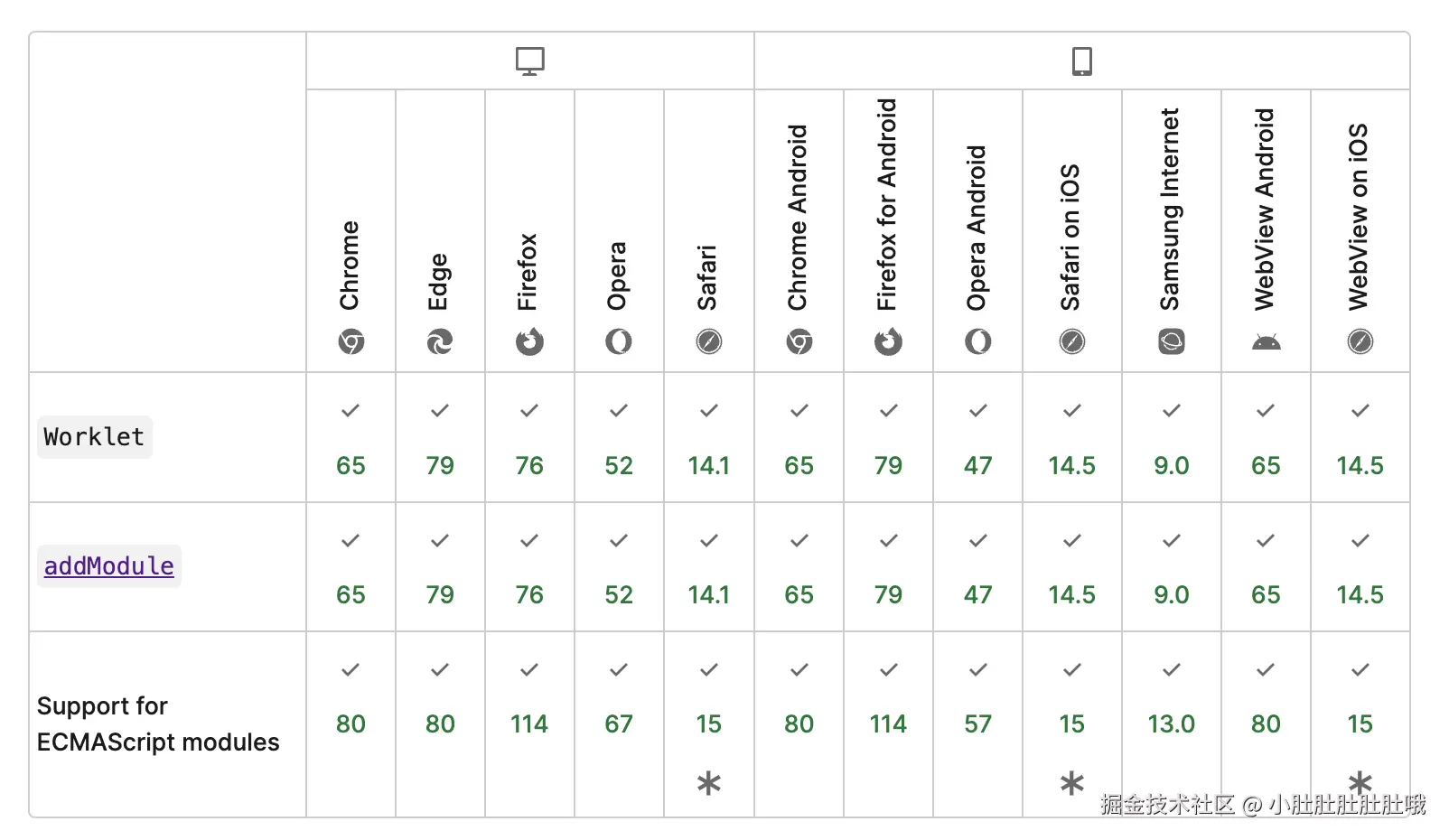This screenshot has width=1449, height=840.
Task: Expand Safari ECMAScript modules asterisk note
Action: [x=709, y=783]
